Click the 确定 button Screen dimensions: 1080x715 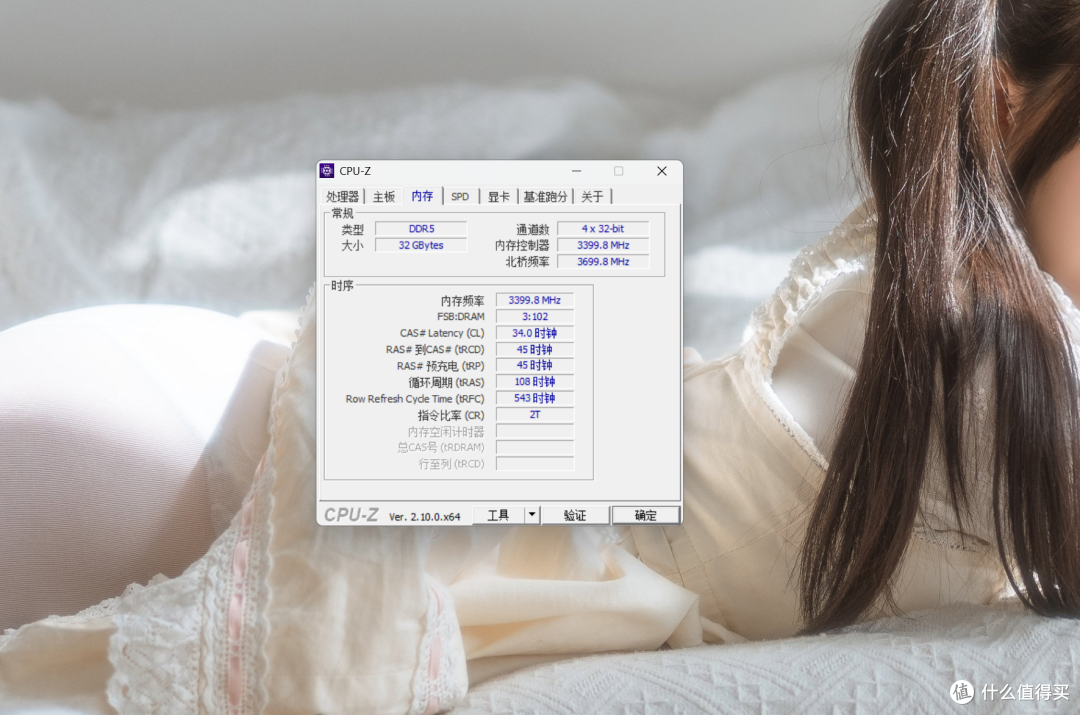coord(645,515)
